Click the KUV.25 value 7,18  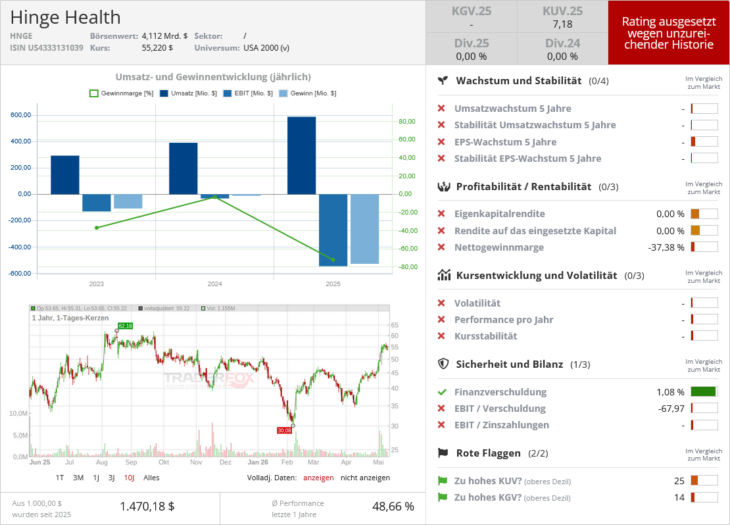(562, 24)
